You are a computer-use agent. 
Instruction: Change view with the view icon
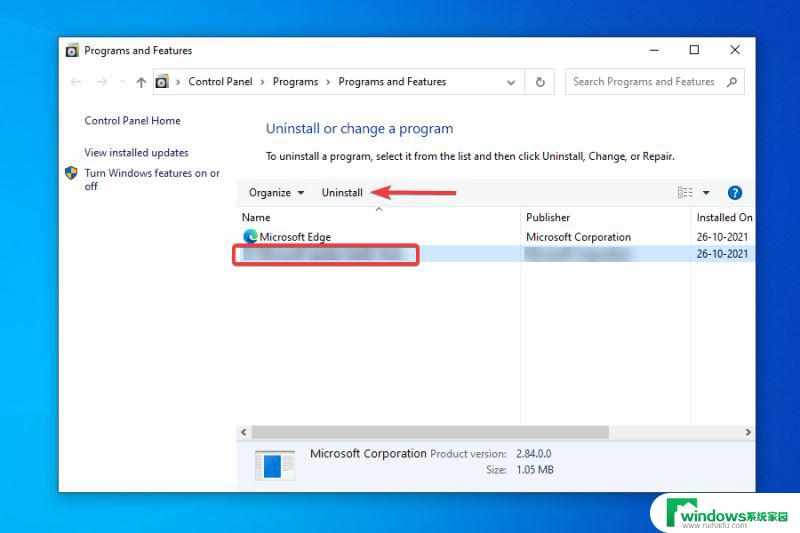(685, 193)
